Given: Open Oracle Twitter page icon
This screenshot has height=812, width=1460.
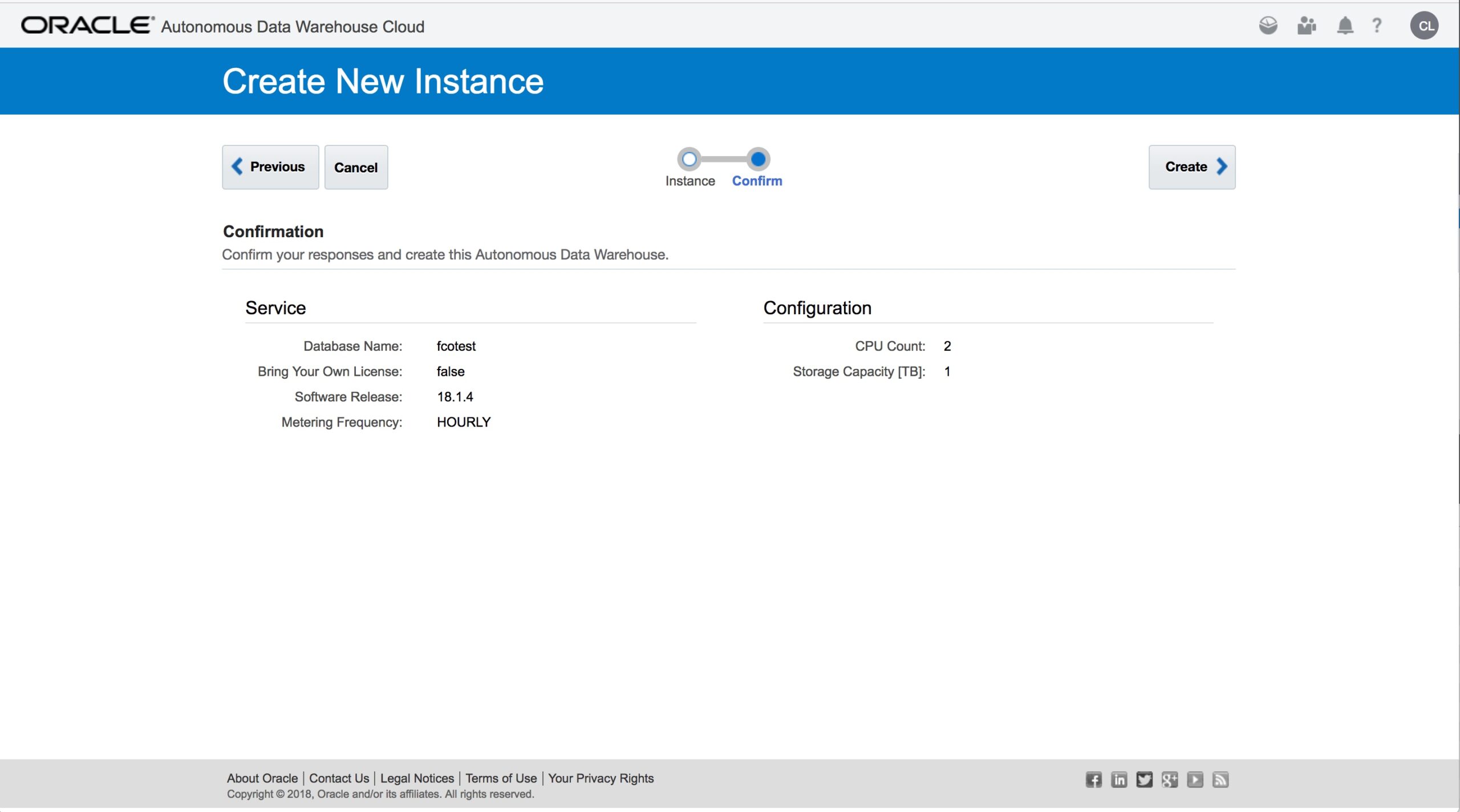Looking at the screenshot, I should coord(1144,779).
